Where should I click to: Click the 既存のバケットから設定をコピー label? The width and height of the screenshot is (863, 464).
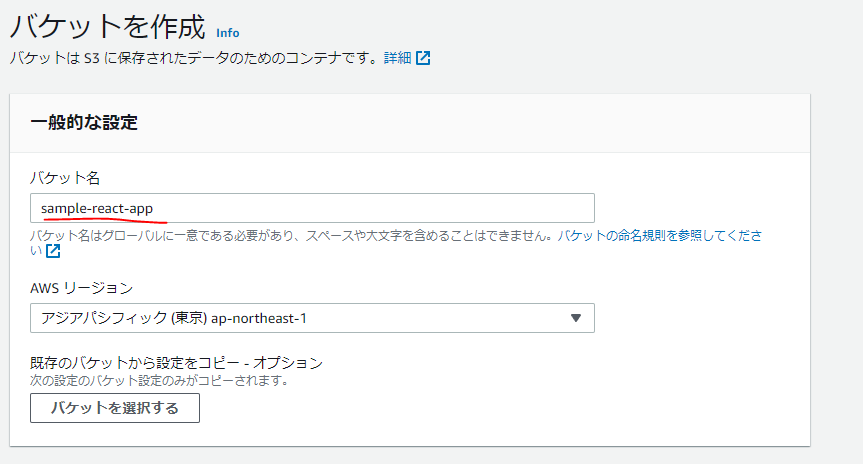[176, 363]
